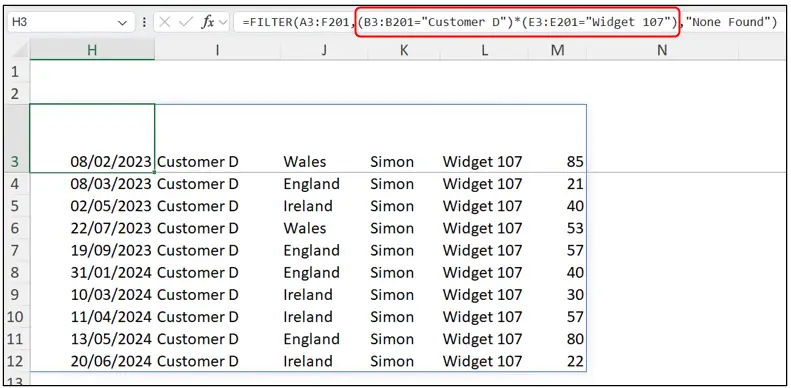Select all cells via corner triangle
This screenshot has width=791, height=388.
click(x=20, y=50)
